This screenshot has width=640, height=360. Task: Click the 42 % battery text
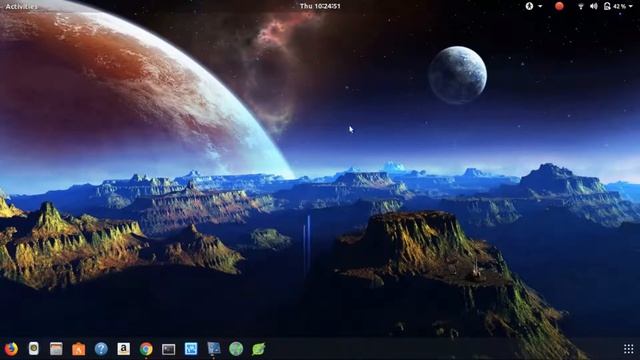point(619,7)
